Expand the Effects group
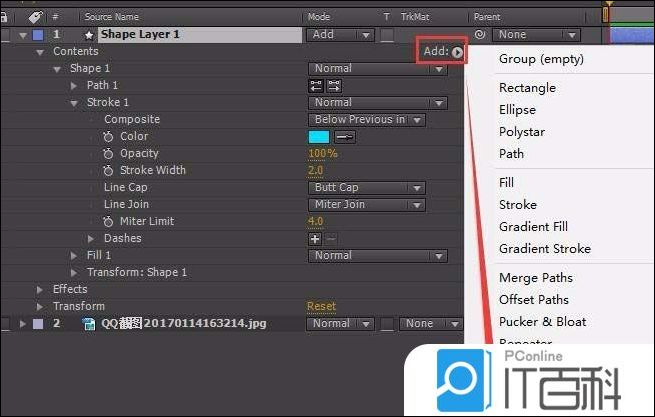655x417 pixels. point(40,290)
